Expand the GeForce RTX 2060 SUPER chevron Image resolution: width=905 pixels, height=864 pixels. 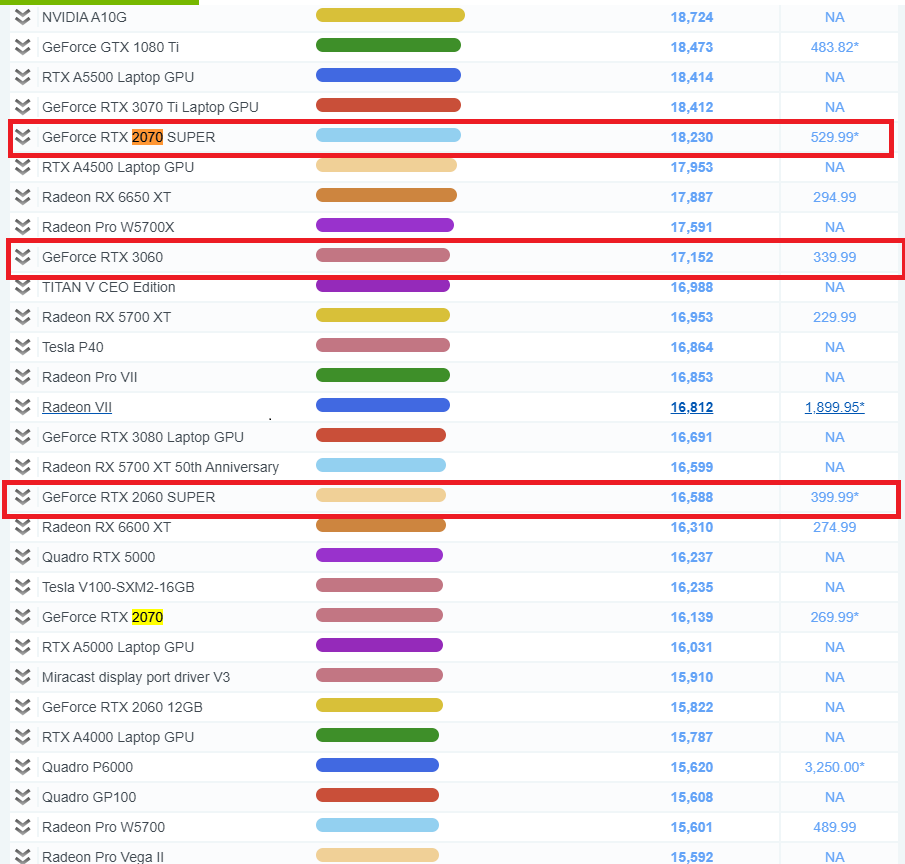point(23,498)
